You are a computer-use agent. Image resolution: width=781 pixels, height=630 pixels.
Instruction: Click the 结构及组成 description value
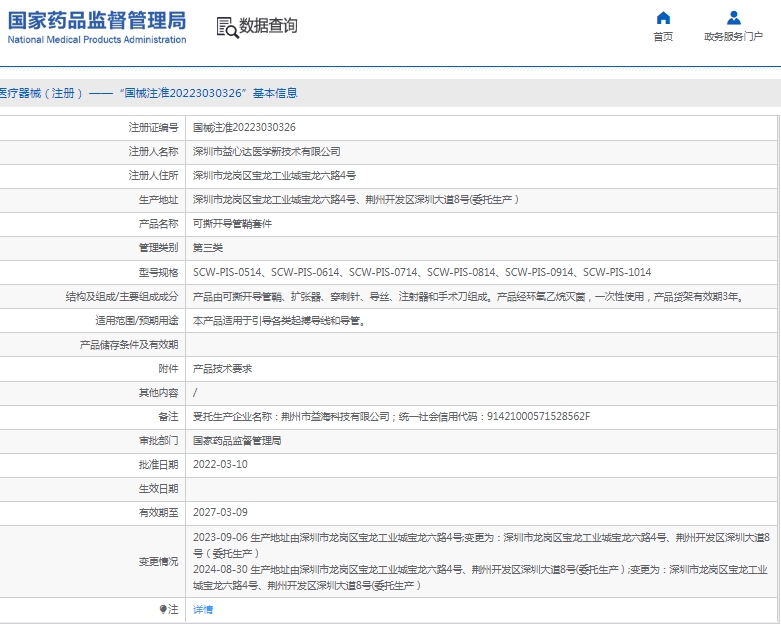coord(469,297)
